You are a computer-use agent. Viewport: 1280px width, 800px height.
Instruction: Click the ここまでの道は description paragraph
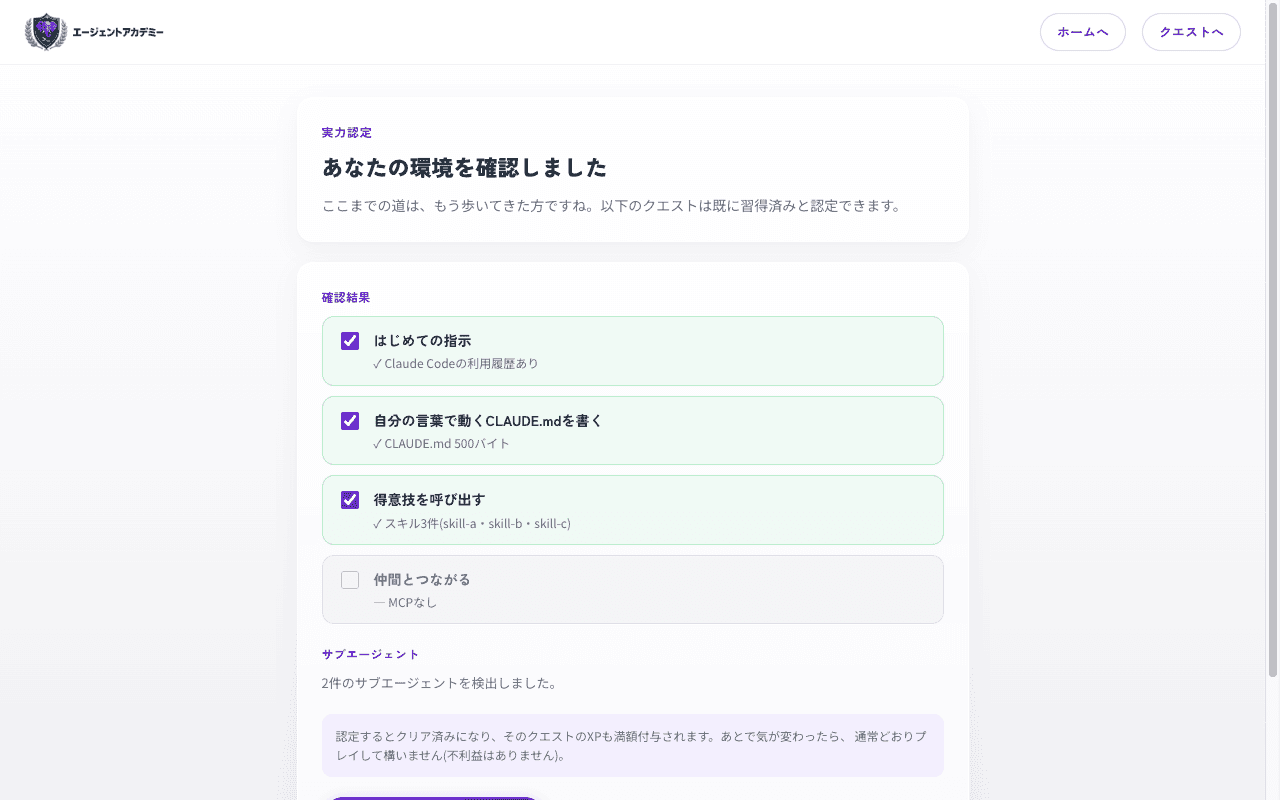[x=612, y=206]
